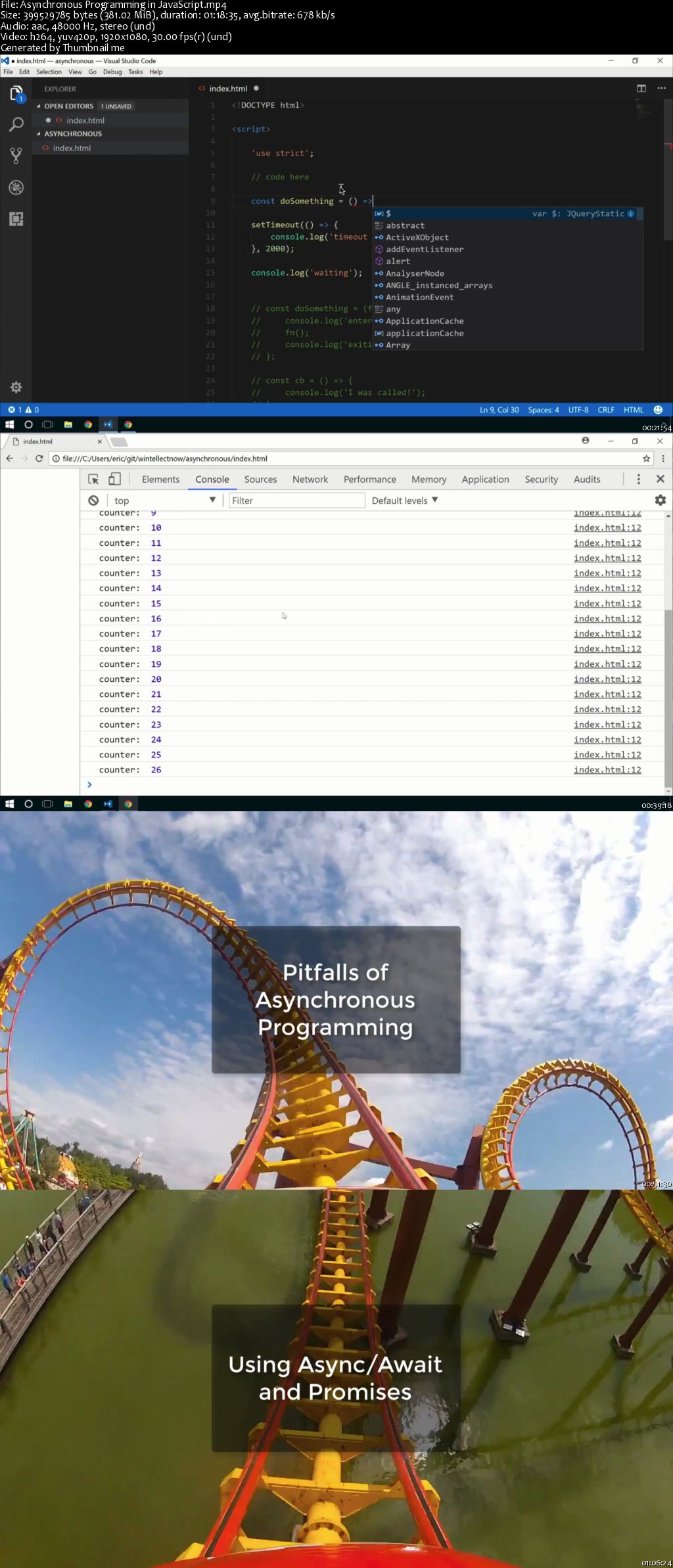Click the split editor icon
673x1568 pixels.
[641, 88]
